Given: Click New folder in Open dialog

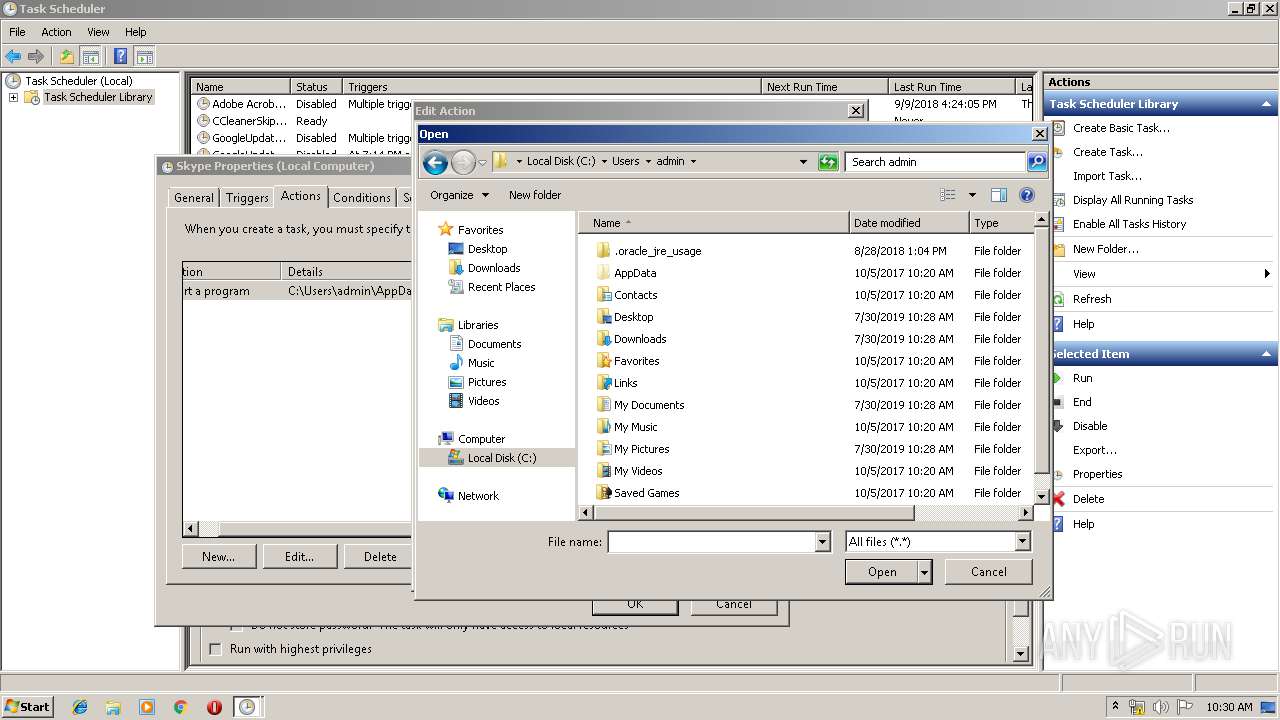Looking at the screenshot, I should (535, 195).
